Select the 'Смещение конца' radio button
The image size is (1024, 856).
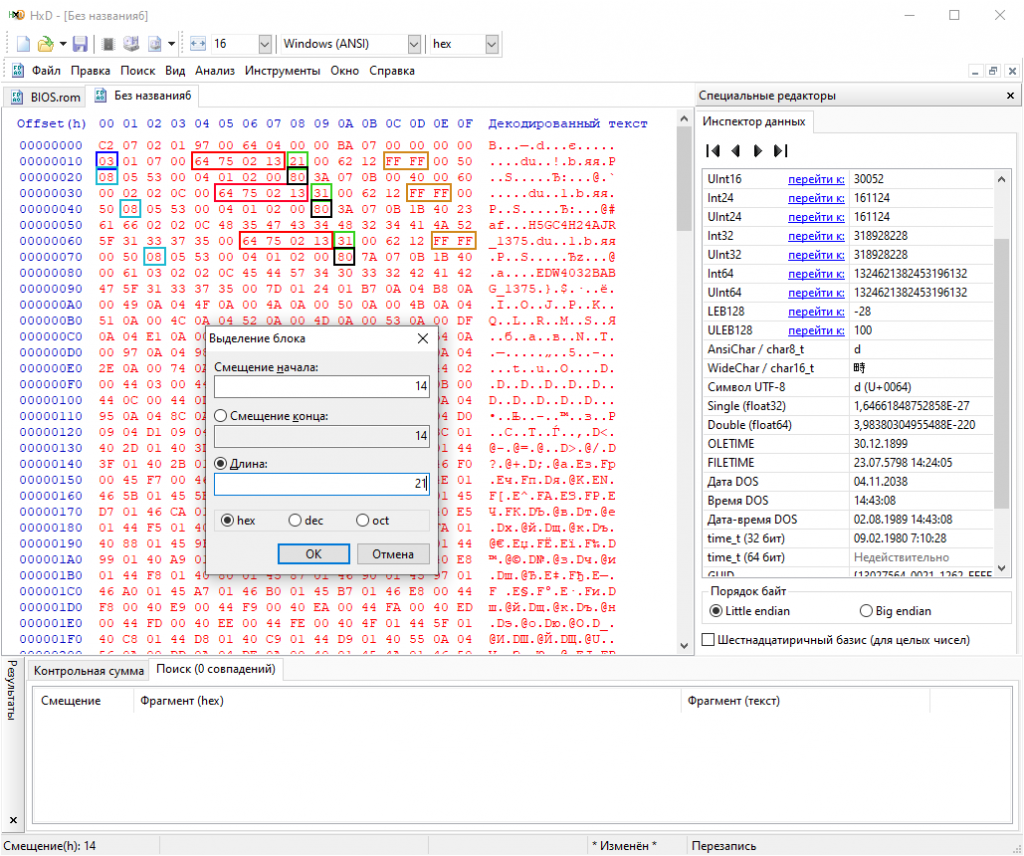point(221,416)
